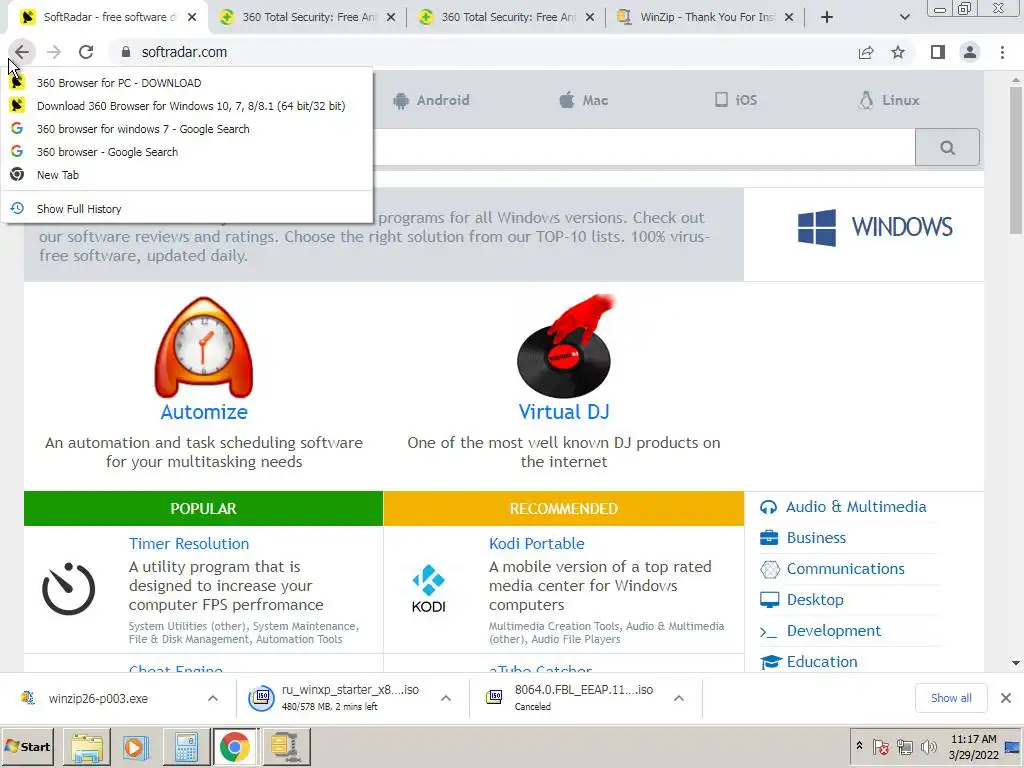Click the Automize clock icon

click(x=204, y=347)
